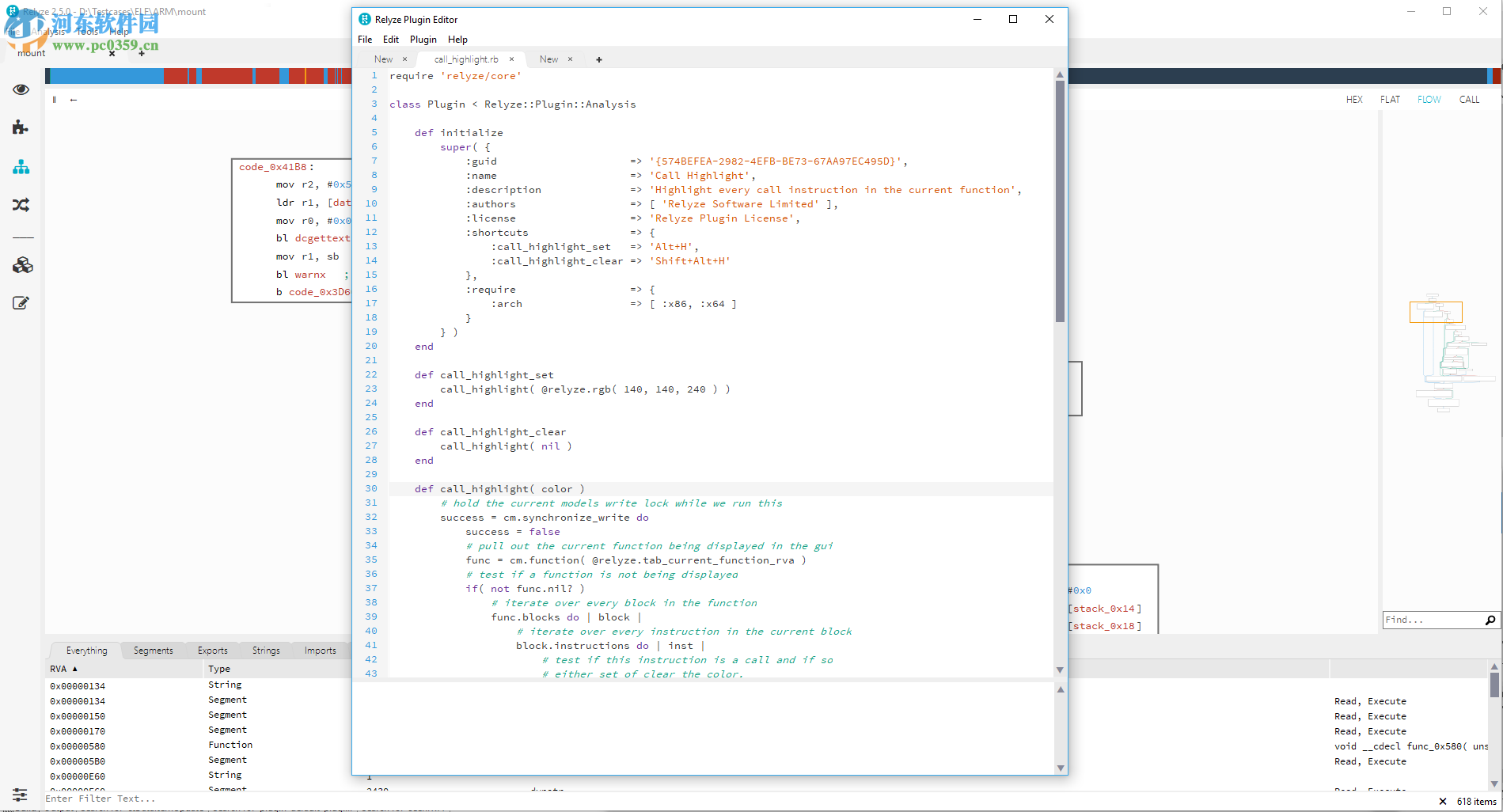1503x812 pixels.
Task: Switch to FLAT view
Action: tap(1390, 100)
